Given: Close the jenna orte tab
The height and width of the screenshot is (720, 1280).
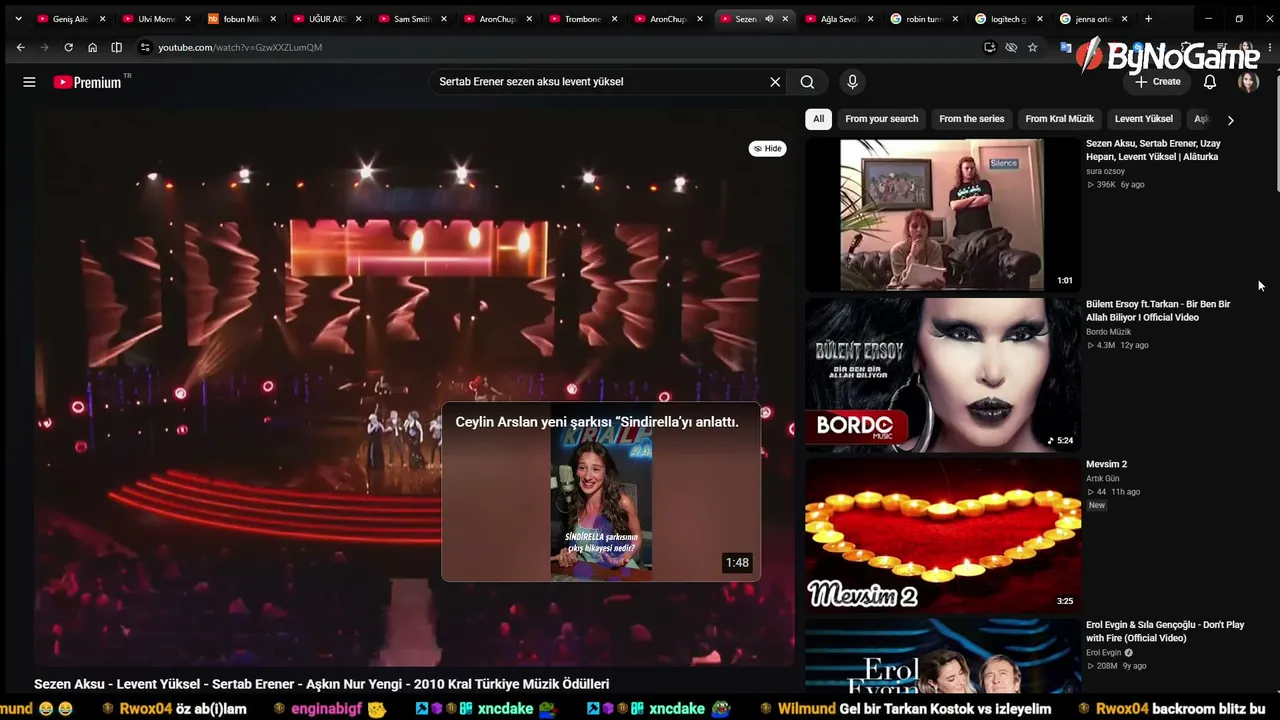Looking at the screenshot, I should pos(1126,19).
